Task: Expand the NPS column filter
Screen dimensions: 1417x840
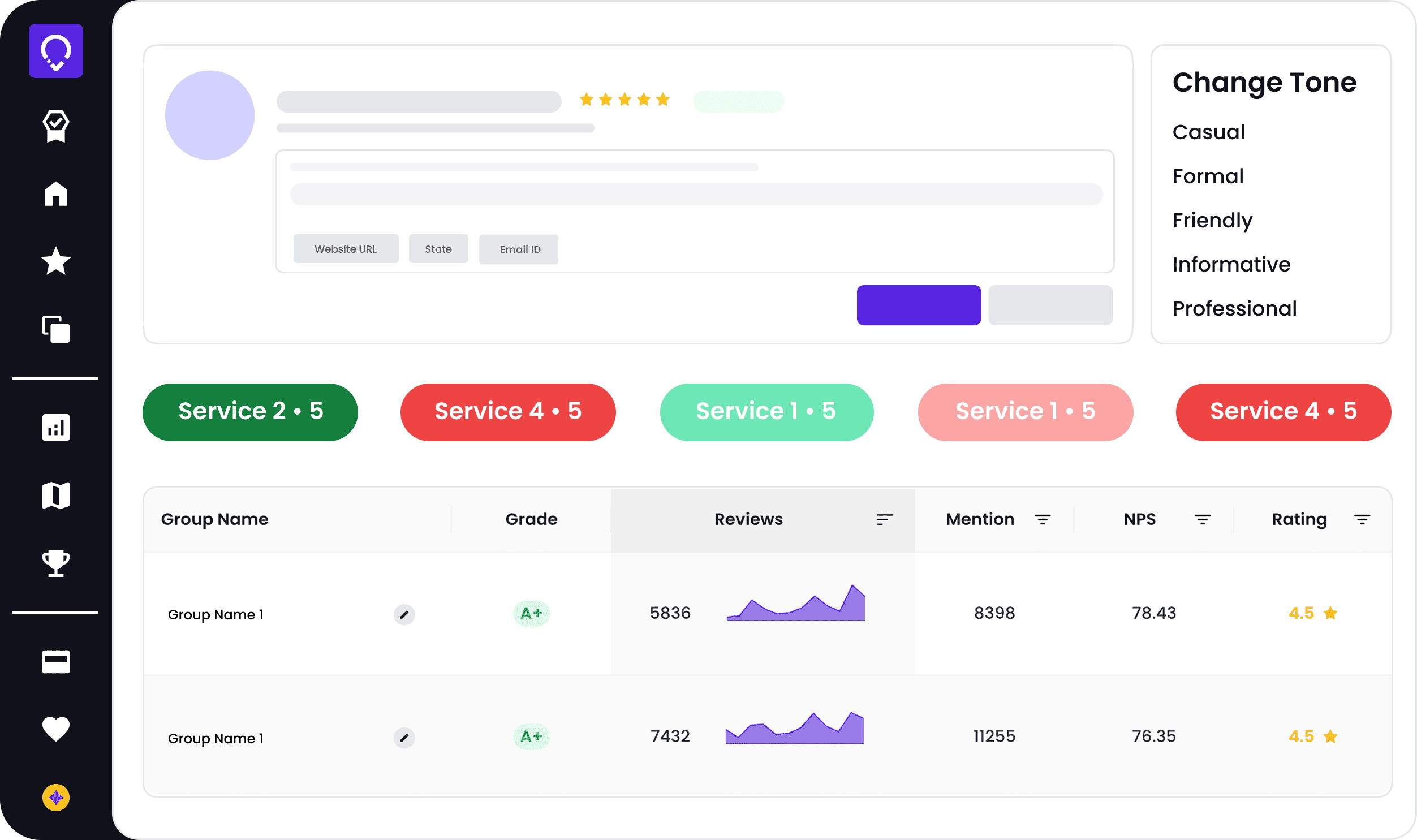Action: [1203, 519]
